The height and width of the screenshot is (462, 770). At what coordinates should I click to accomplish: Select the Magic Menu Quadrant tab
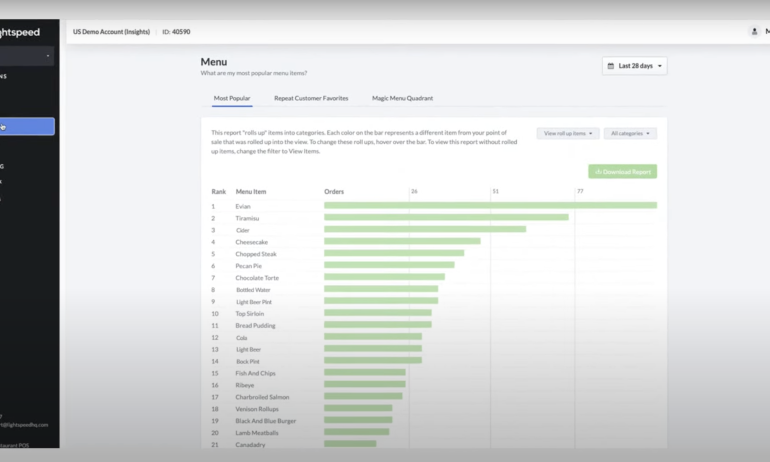[402, 98]
